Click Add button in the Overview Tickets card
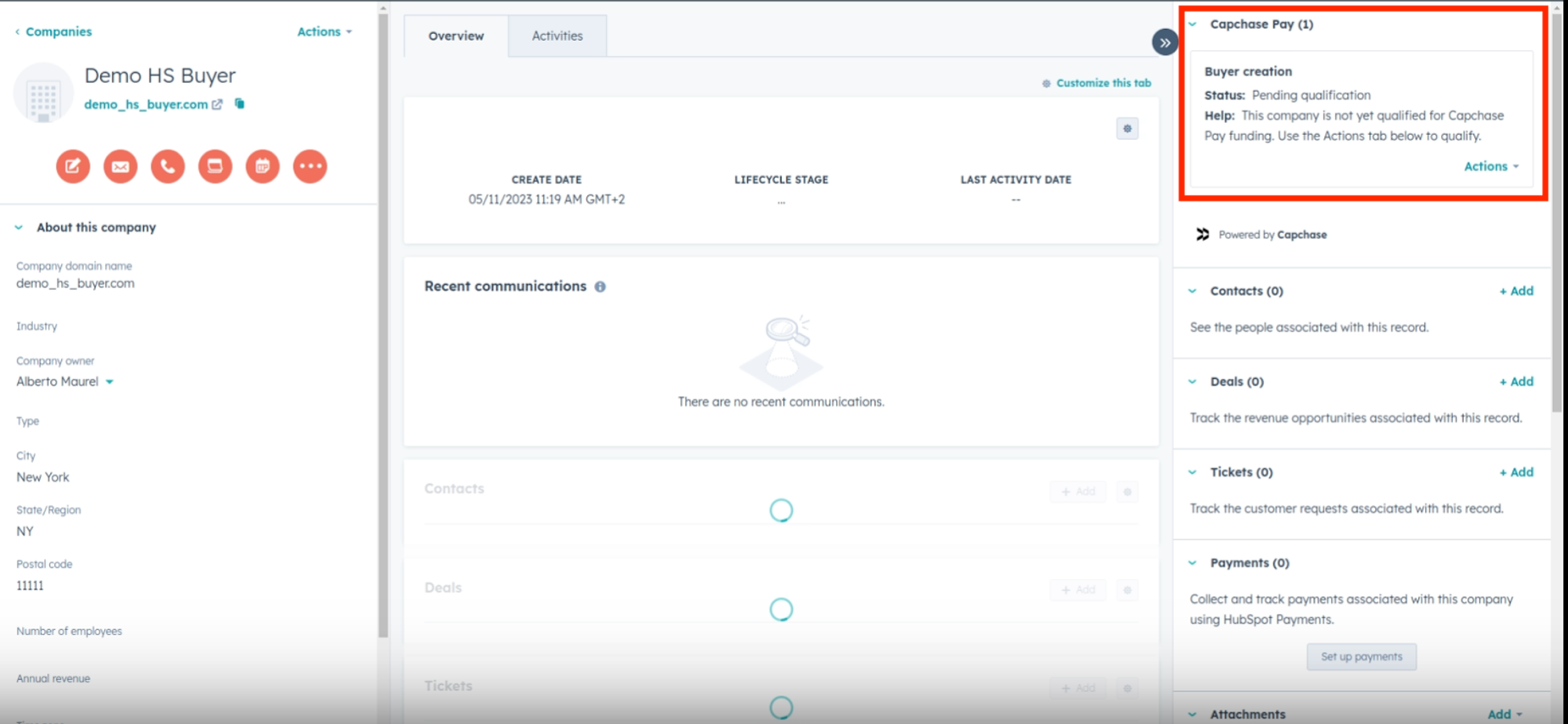Screen dimensions: 1568x724 point(1078,689)
